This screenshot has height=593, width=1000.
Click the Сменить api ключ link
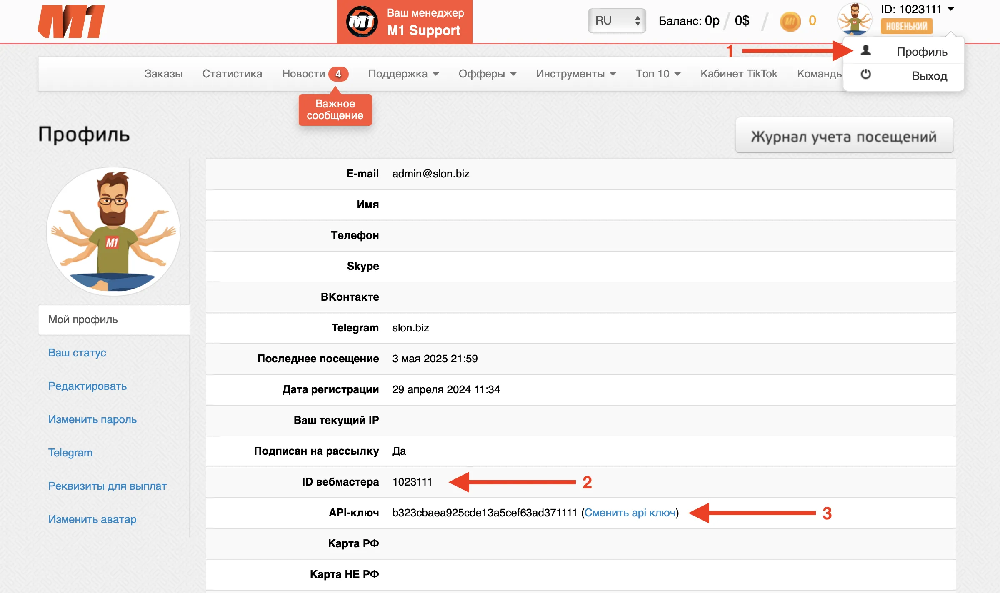click(x=630, y=513)
